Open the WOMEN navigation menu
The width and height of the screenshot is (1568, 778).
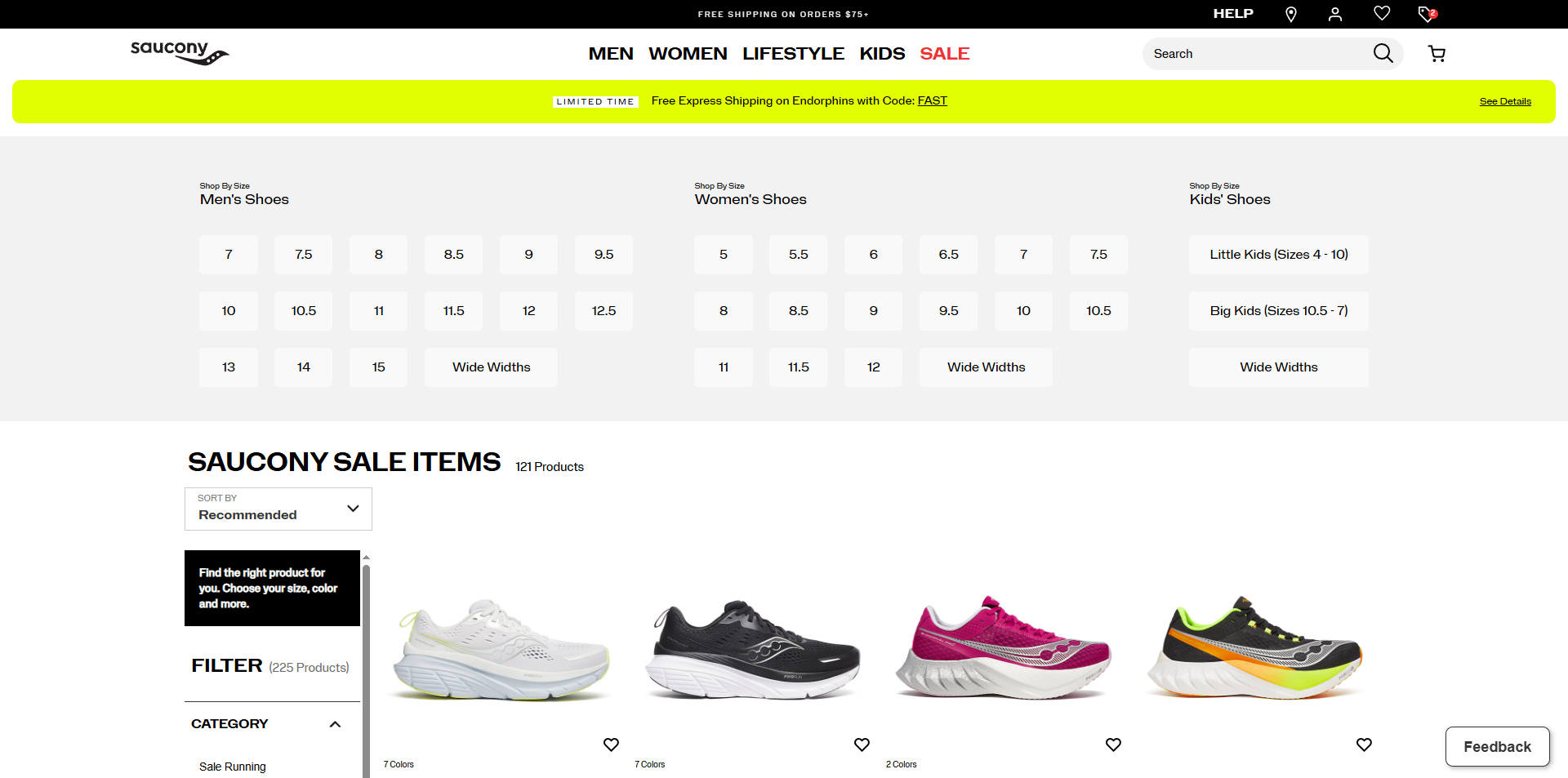tap(688, 53)
